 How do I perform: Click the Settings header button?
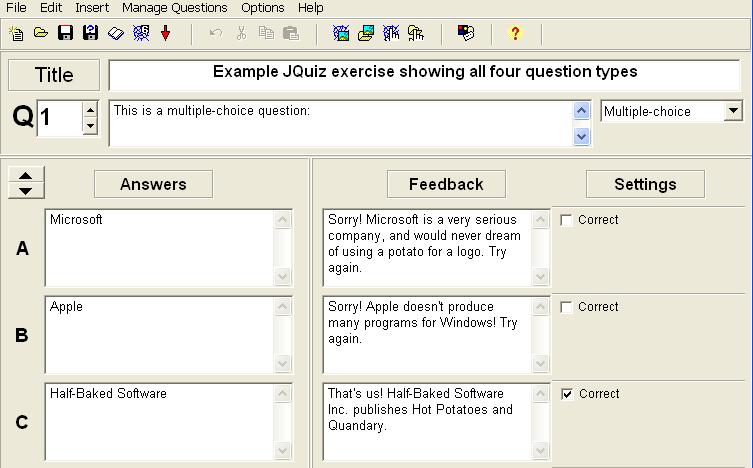tap(645, 184)
